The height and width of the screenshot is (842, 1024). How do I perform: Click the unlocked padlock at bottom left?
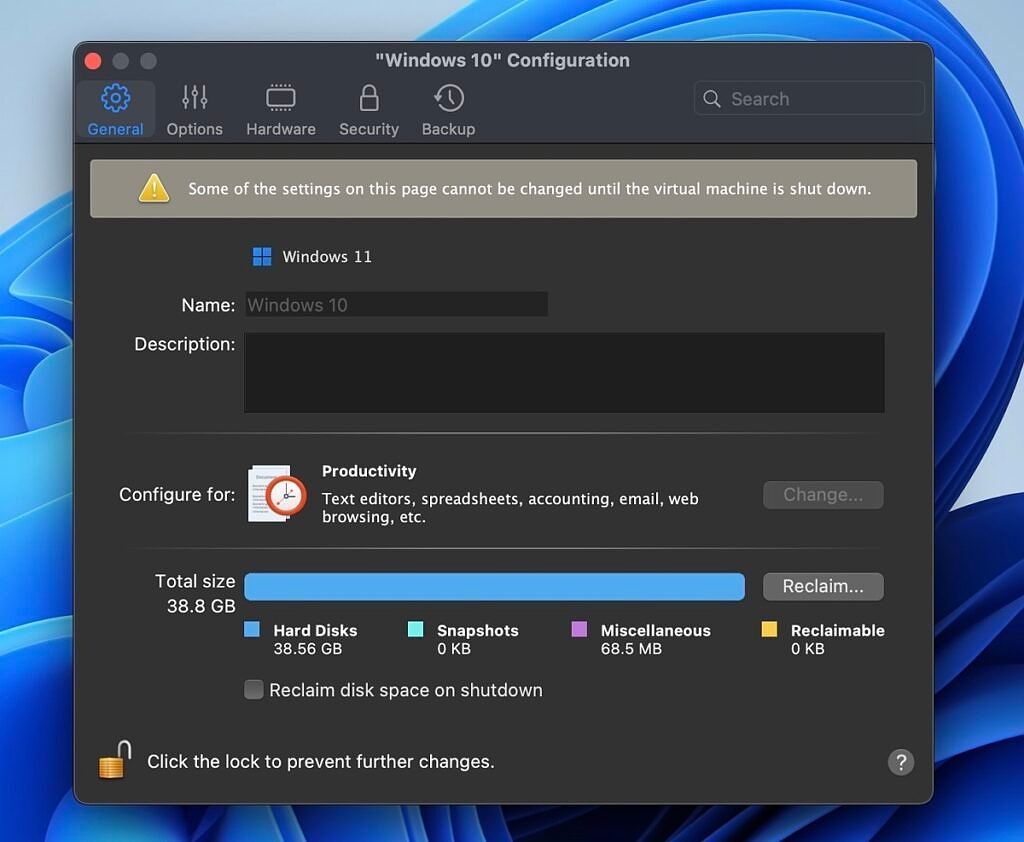(113, 760)
